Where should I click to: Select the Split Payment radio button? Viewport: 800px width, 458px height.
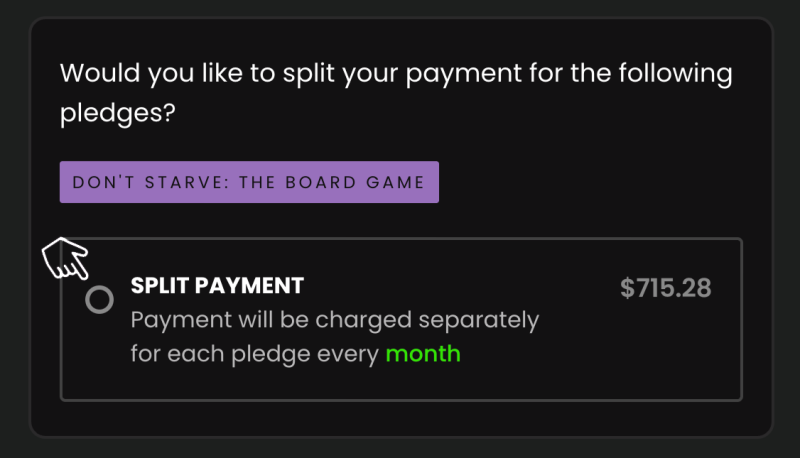point(99,300)
